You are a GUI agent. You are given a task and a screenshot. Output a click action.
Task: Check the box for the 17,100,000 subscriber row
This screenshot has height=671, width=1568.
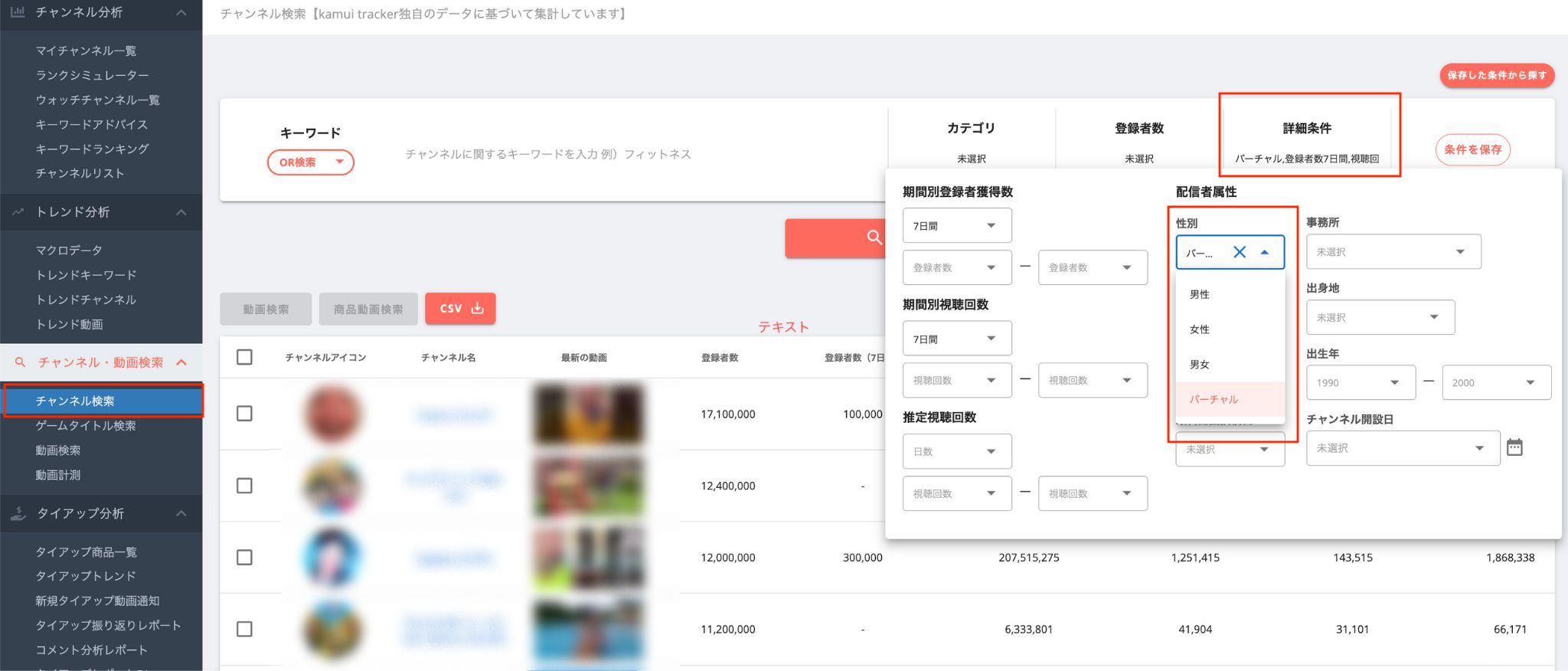(x=244, y=414)
